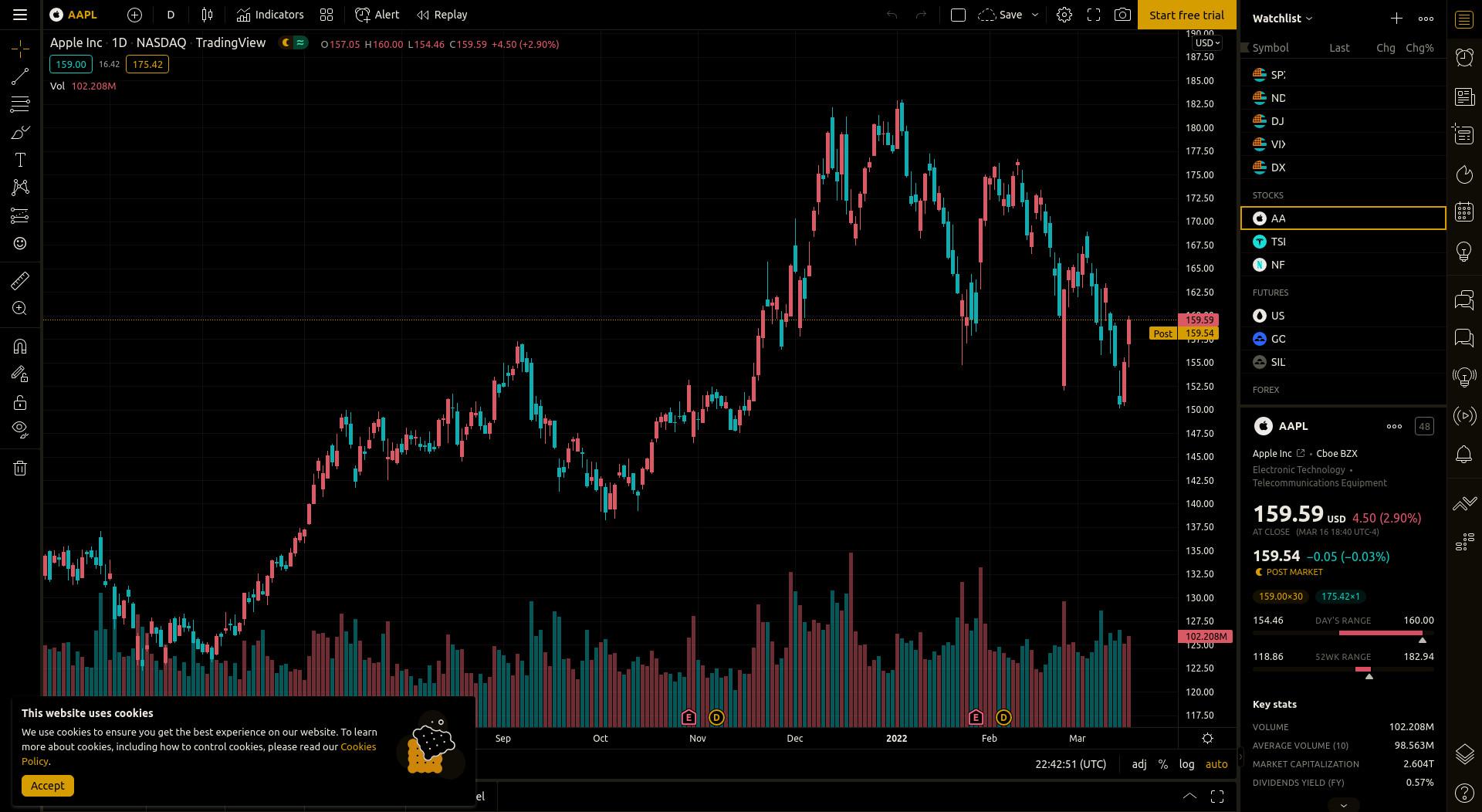Click February dividend D marker

1003,718
